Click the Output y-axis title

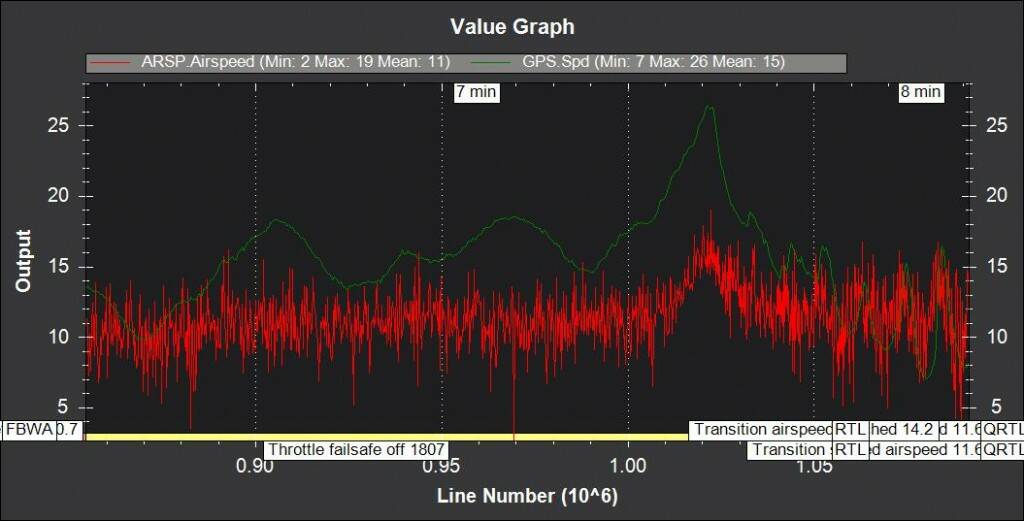(23, 261)
